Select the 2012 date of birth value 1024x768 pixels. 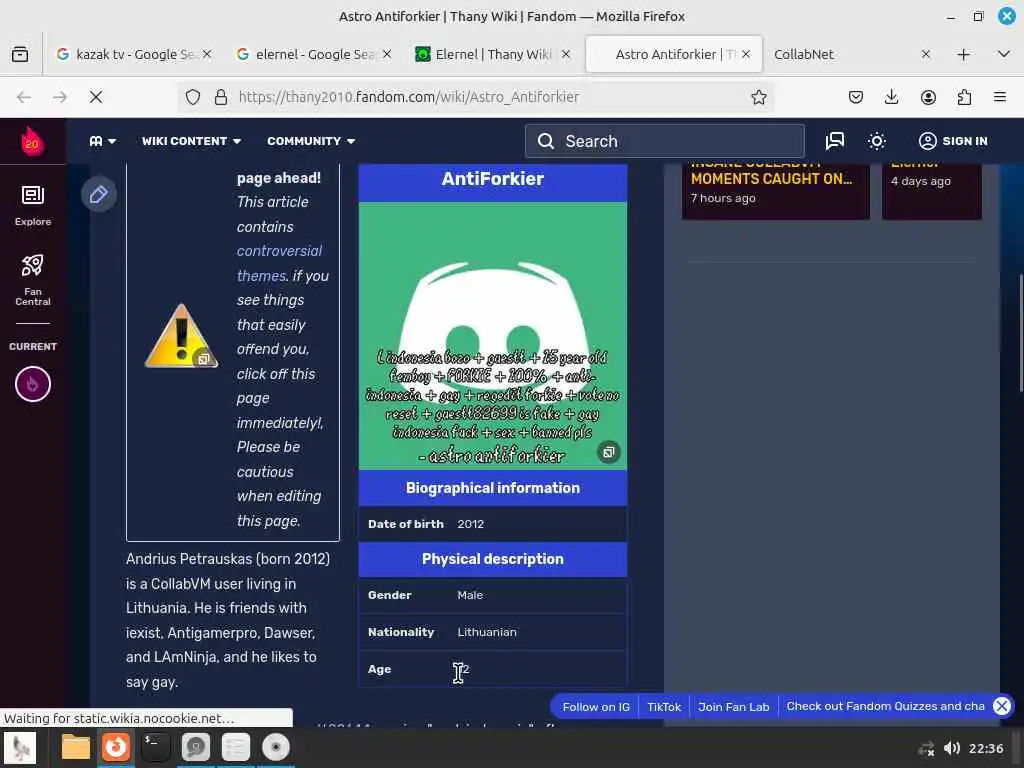pyautogui.click(x=470, y=524)
